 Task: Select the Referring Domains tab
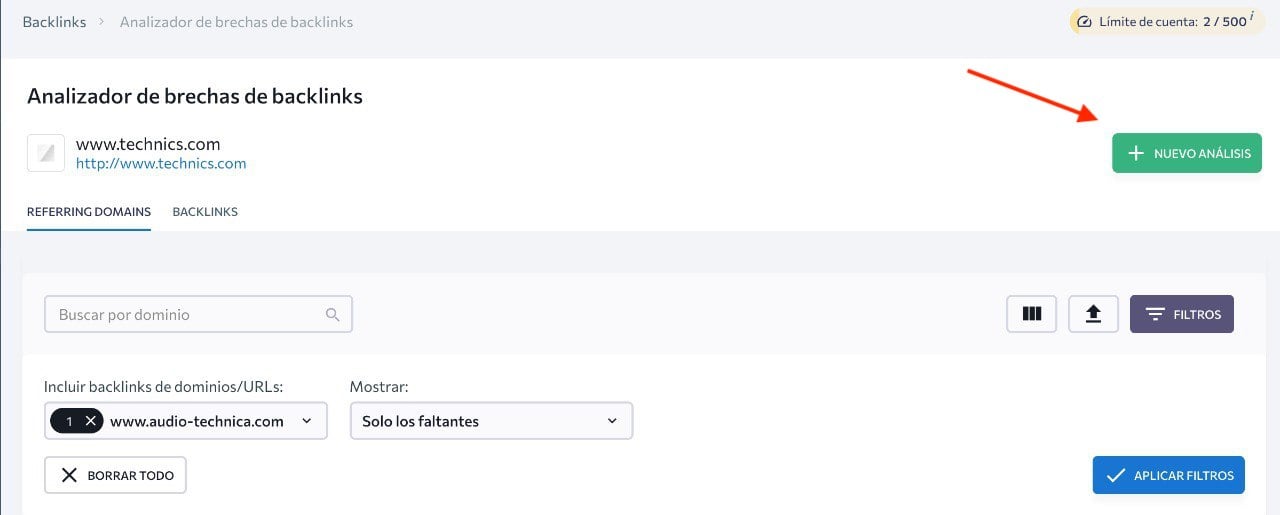click(89, 212)
